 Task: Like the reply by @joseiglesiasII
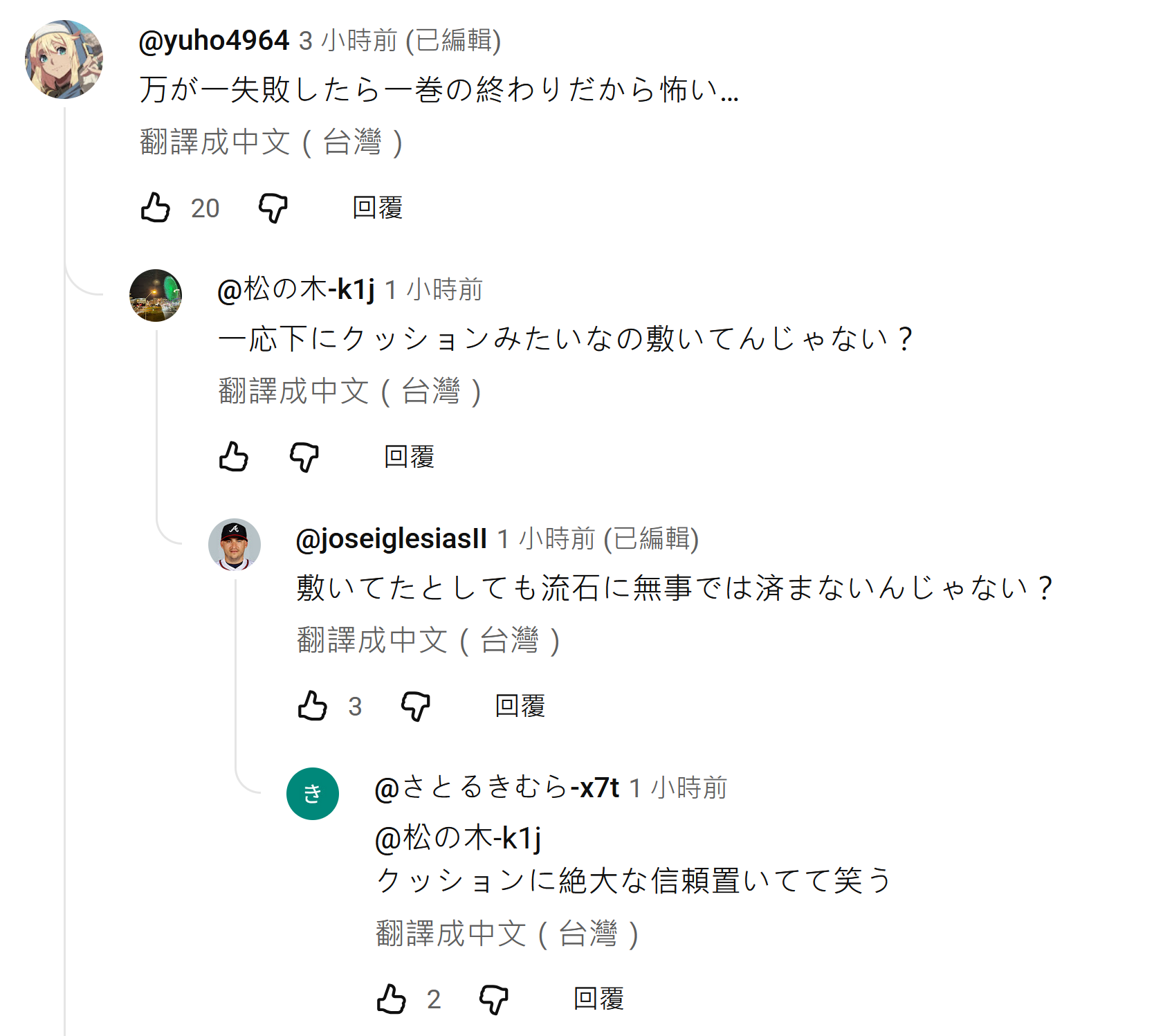tap(312, 706)
